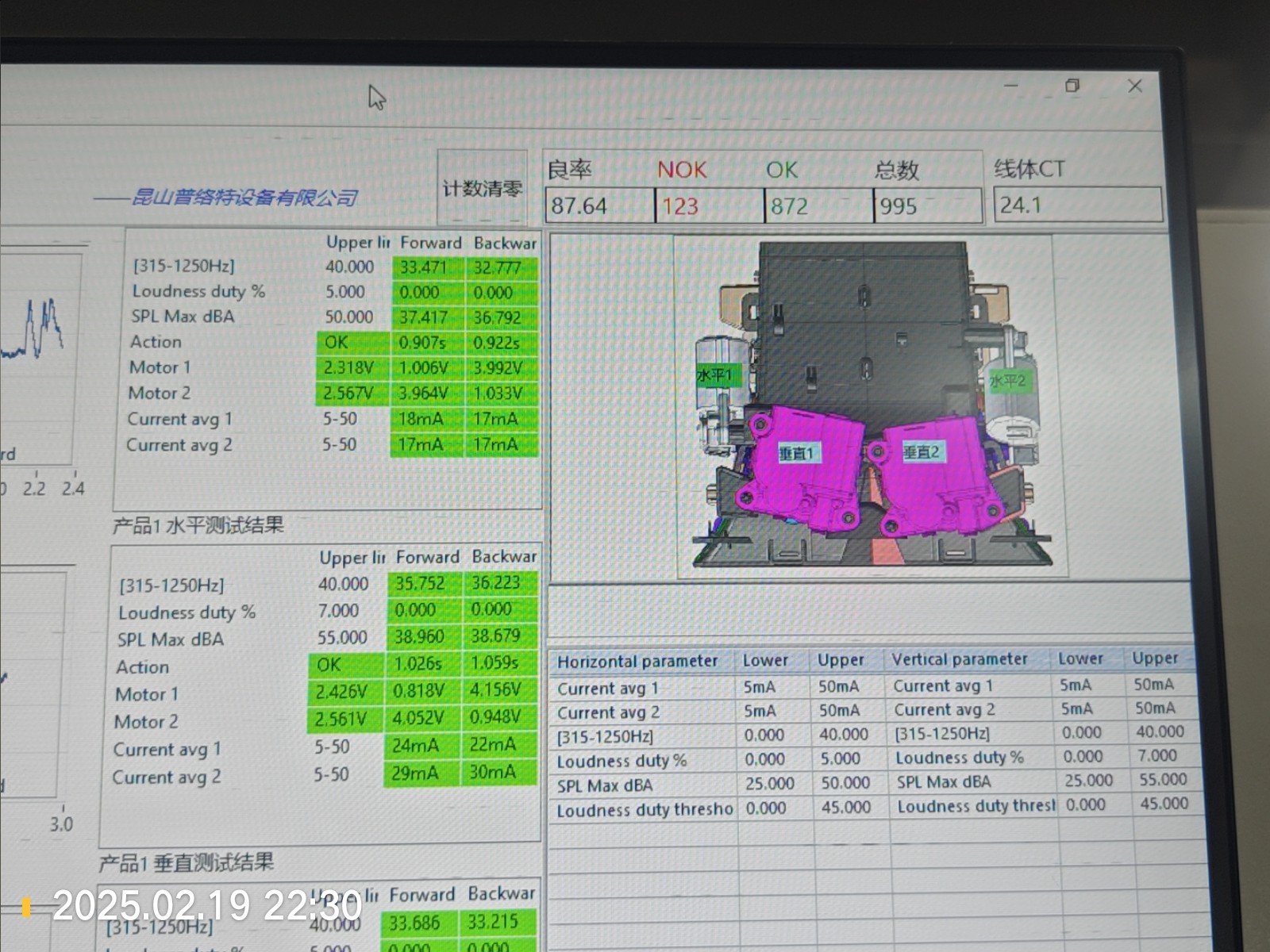Click the NOK count field showing 123
Viewport: 1270px width, 952px height.
[x=708, y=206]
